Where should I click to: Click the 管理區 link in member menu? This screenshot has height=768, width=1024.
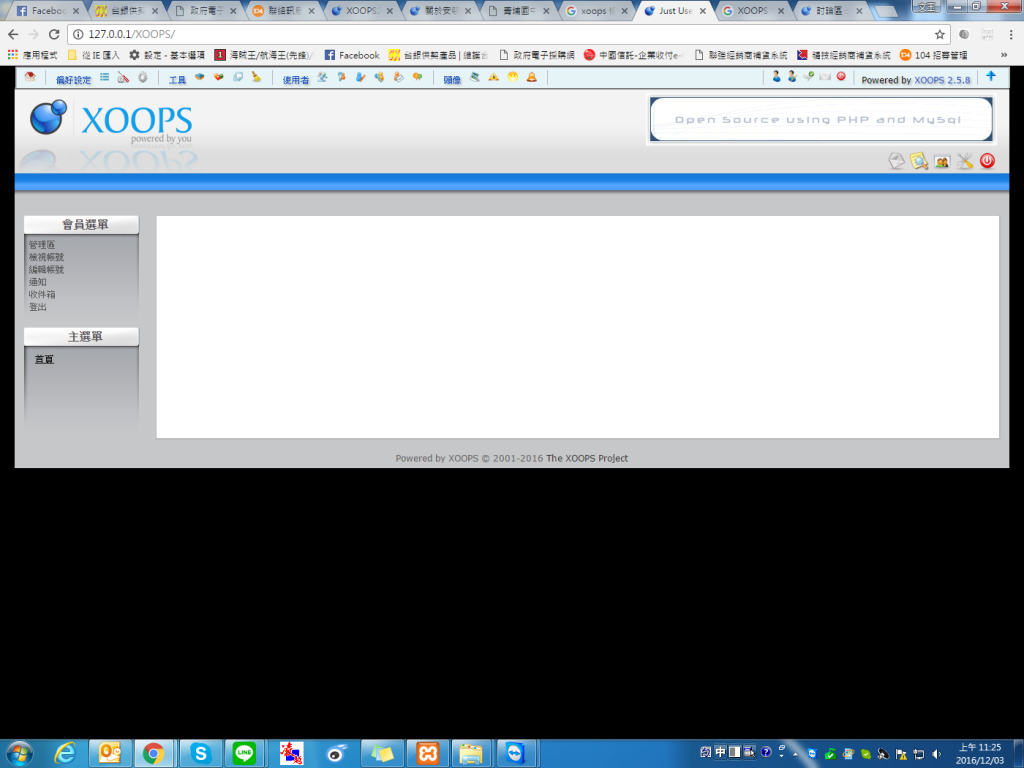[42, 245]
